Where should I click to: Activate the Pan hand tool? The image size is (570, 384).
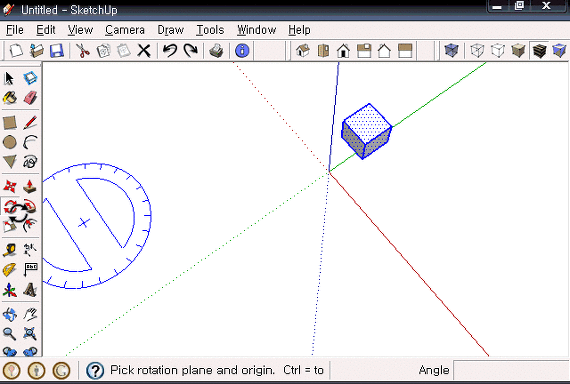point(30,315)
